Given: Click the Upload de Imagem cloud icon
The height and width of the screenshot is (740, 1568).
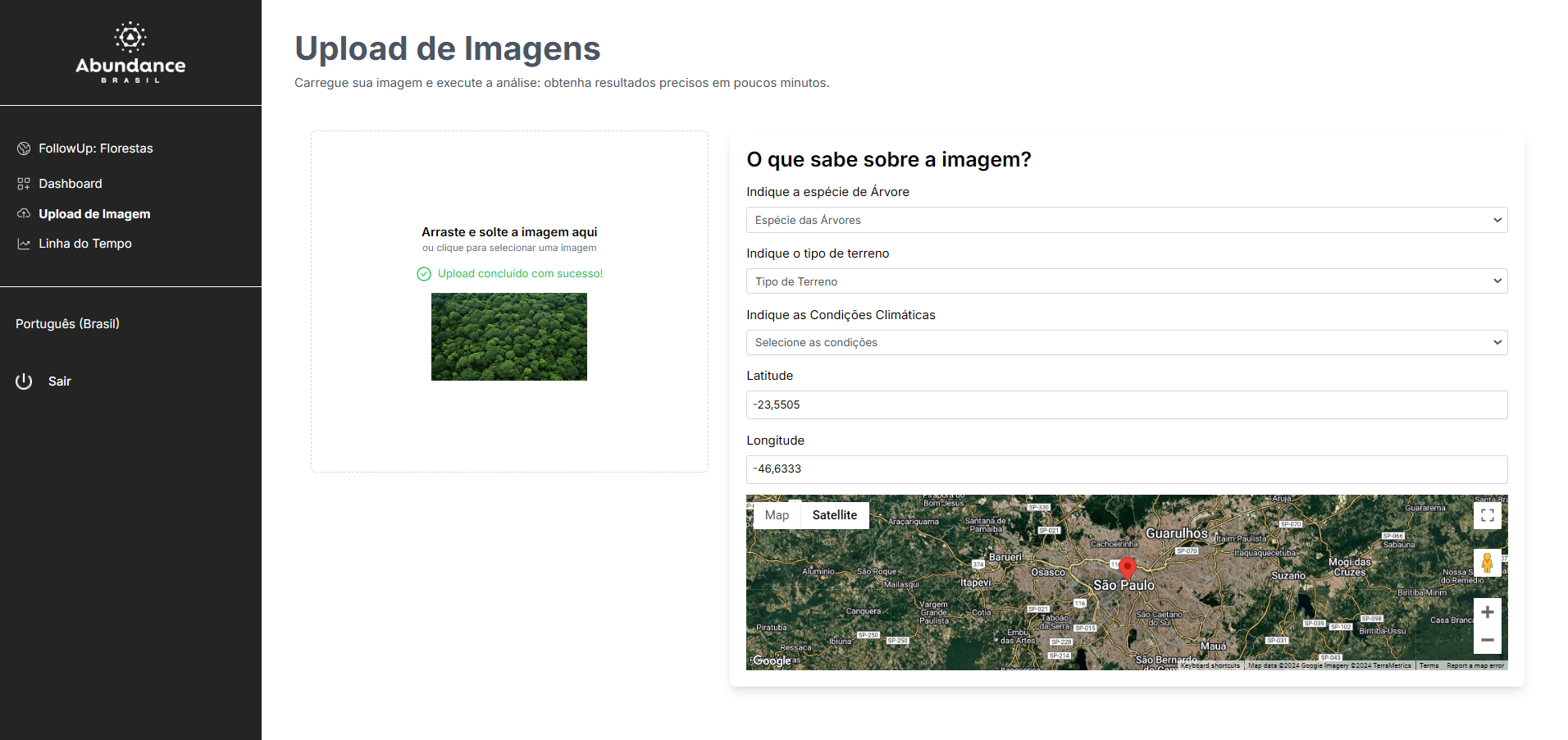Looking at the screenshot, I should click(24, 213).
